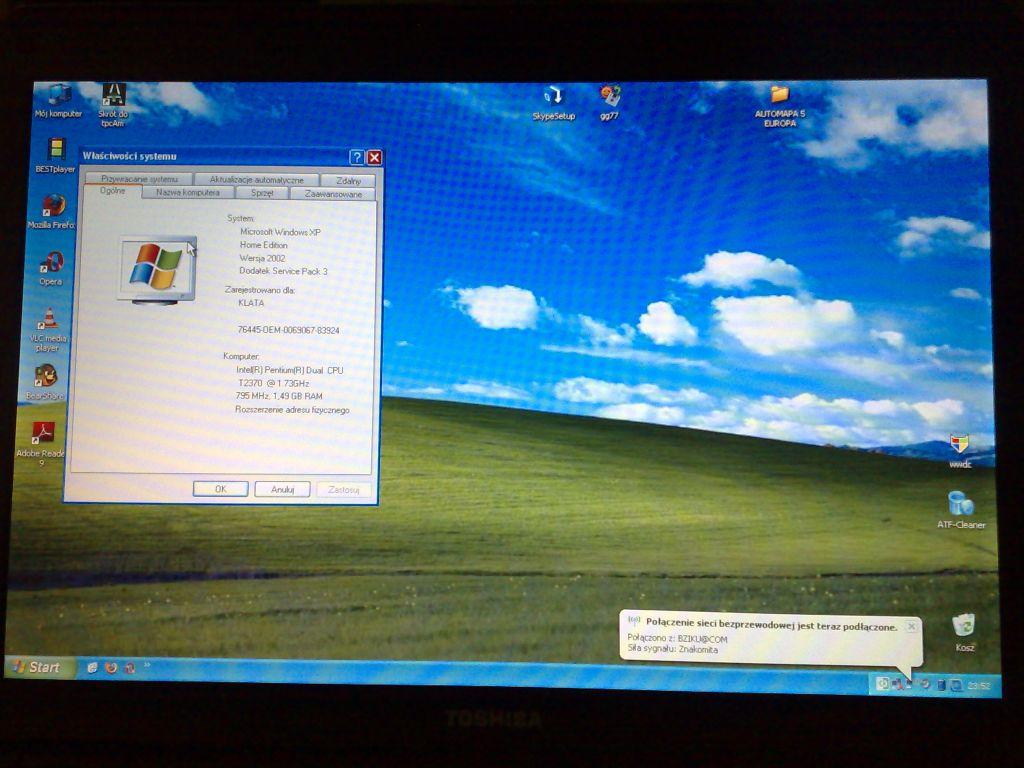The height and width of the screenshot is (768, 1024).
Task: Switch to the Zdalny tab
Action: point(348,180)
